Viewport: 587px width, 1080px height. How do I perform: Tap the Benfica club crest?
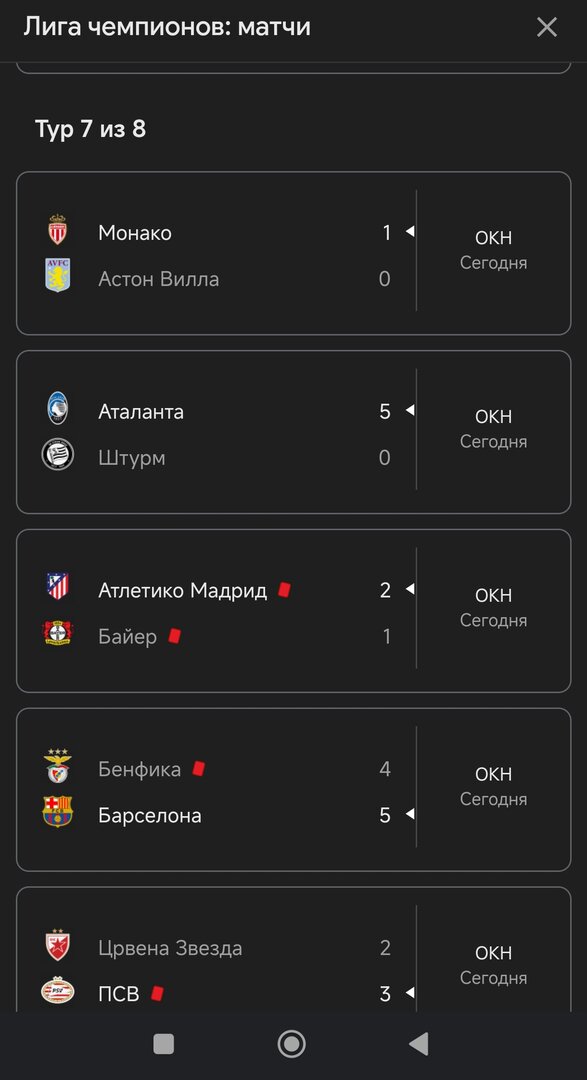tap(58, 766)
